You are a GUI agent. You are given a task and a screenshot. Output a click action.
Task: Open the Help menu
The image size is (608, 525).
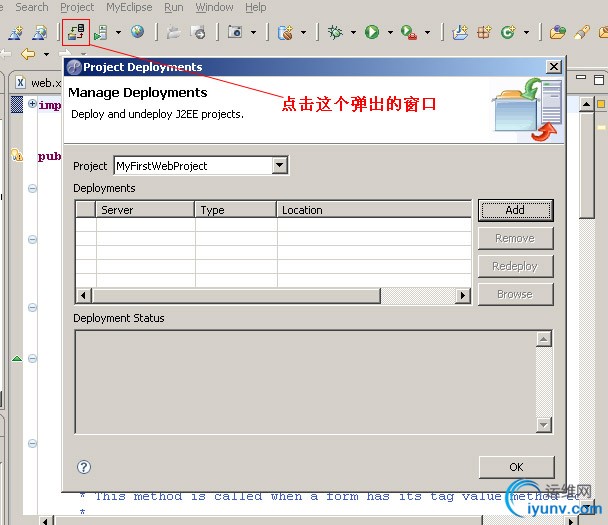(256, 7)
